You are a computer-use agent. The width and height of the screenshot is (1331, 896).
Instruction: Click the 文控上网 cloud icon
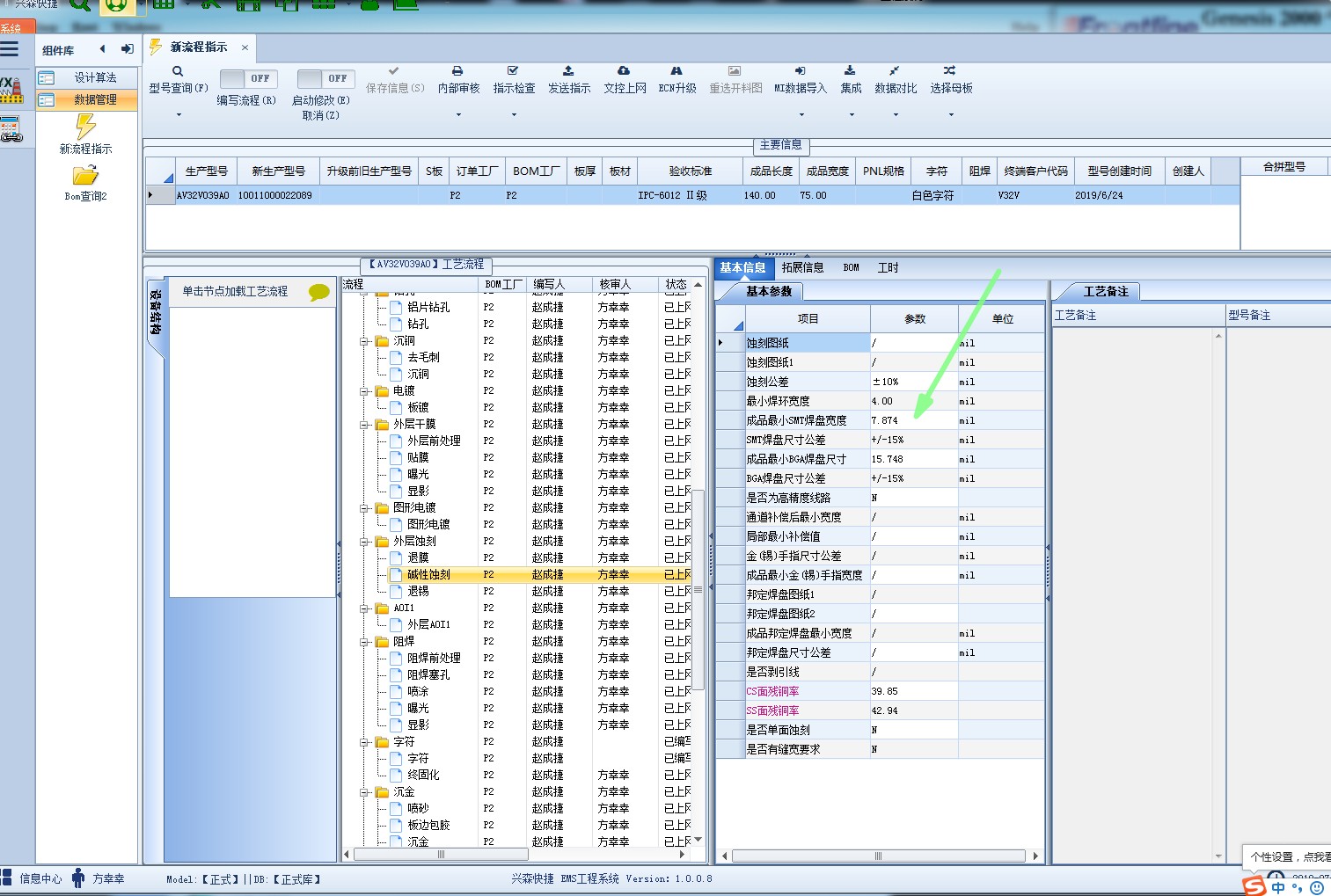(624, 70)
